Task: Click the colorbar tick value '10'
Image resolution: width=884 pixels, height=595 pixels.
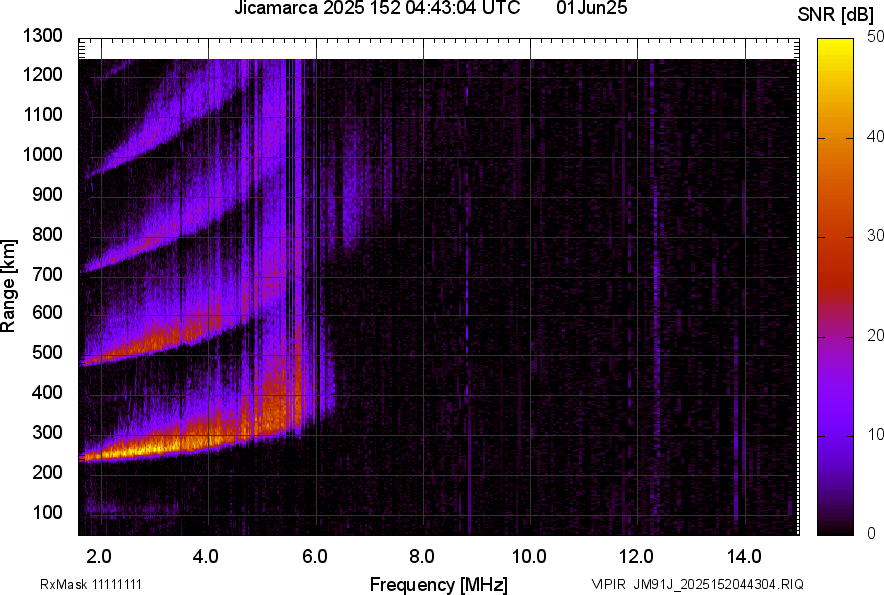Action: click(x=875, y=435)
